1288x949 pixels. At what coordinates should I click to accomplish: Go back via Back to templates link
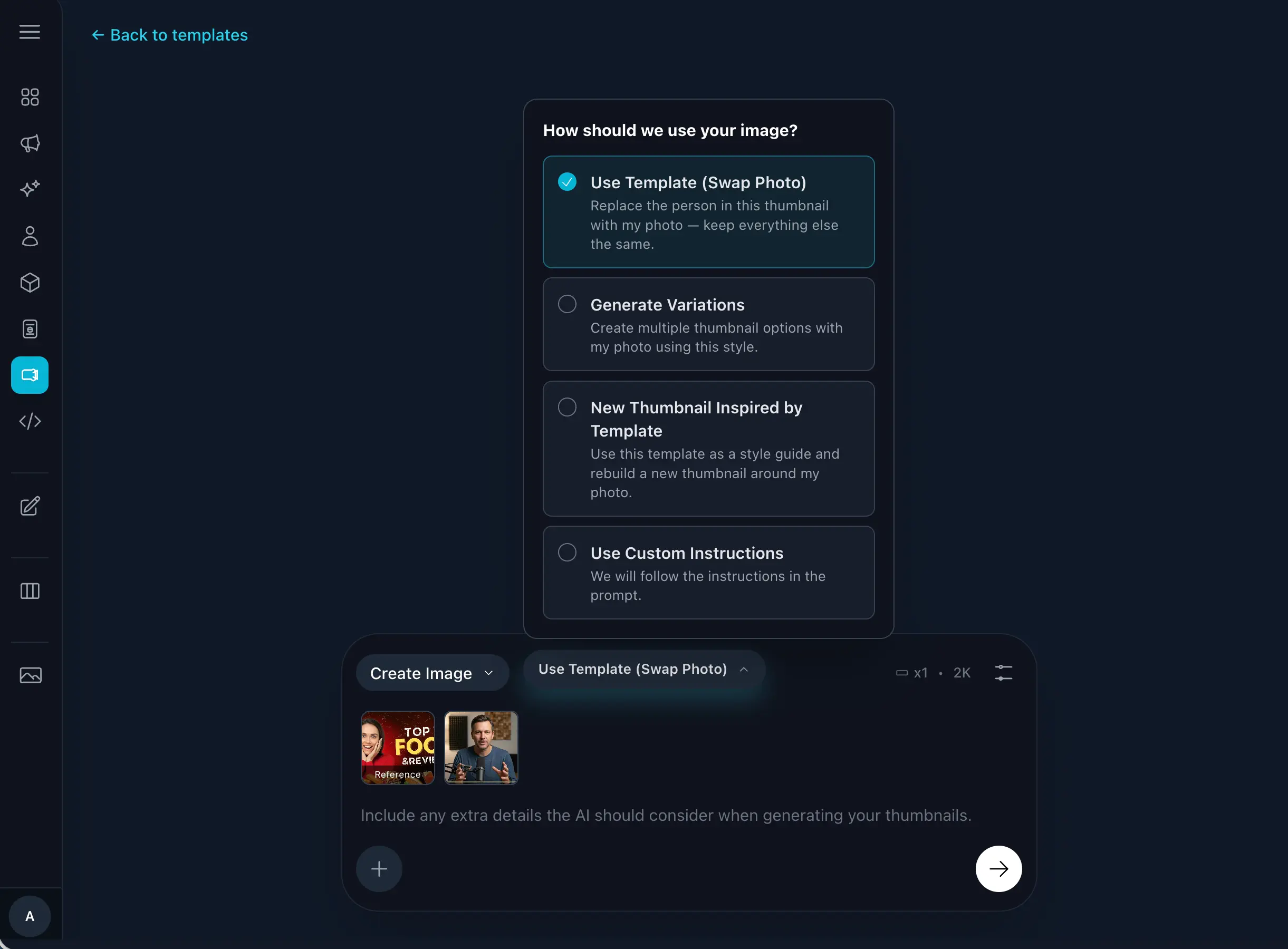tap(170, 35)
